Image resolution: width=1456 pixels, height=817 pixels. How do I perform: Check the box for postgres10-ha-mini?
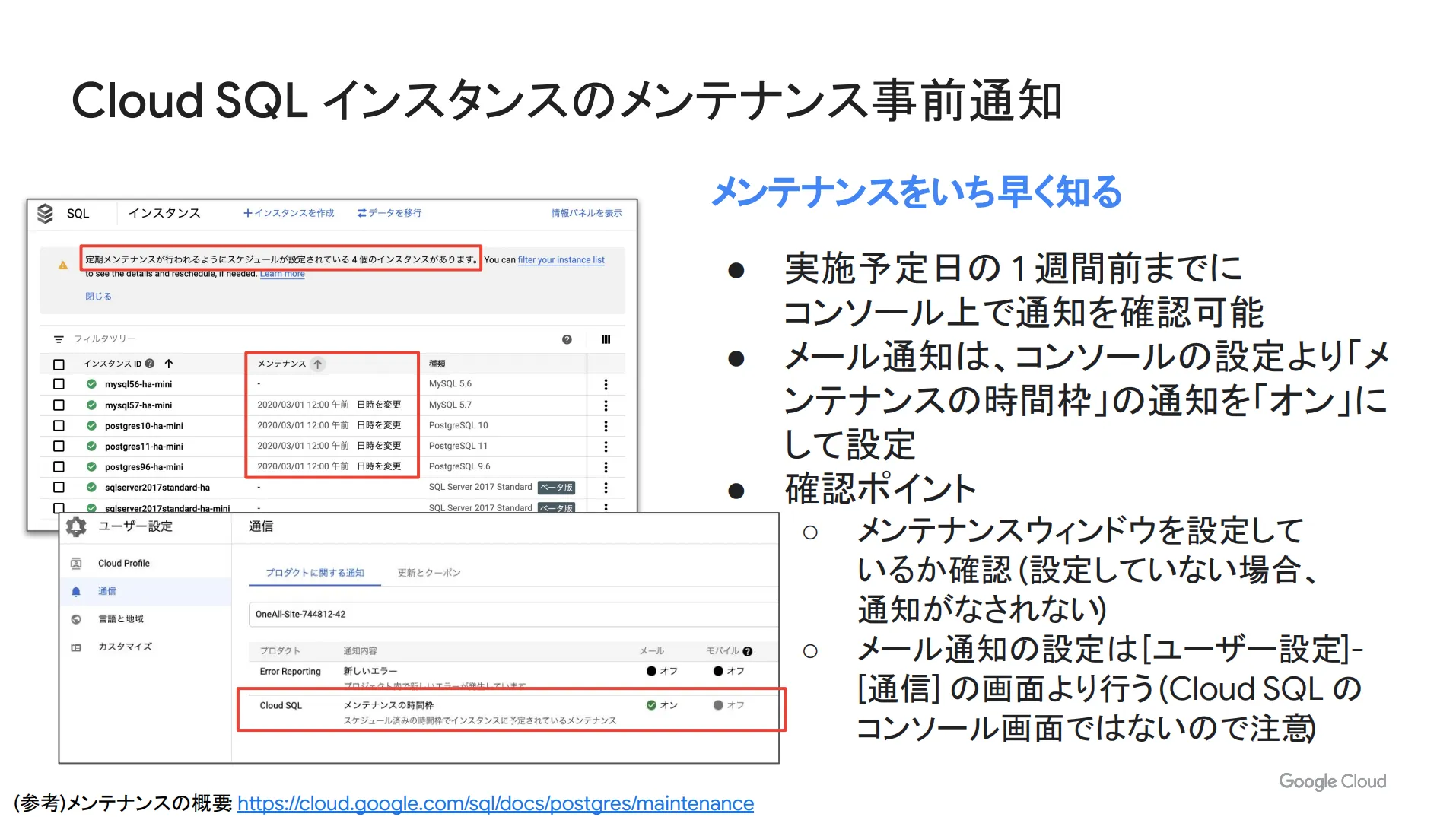[x=59, y=426]
